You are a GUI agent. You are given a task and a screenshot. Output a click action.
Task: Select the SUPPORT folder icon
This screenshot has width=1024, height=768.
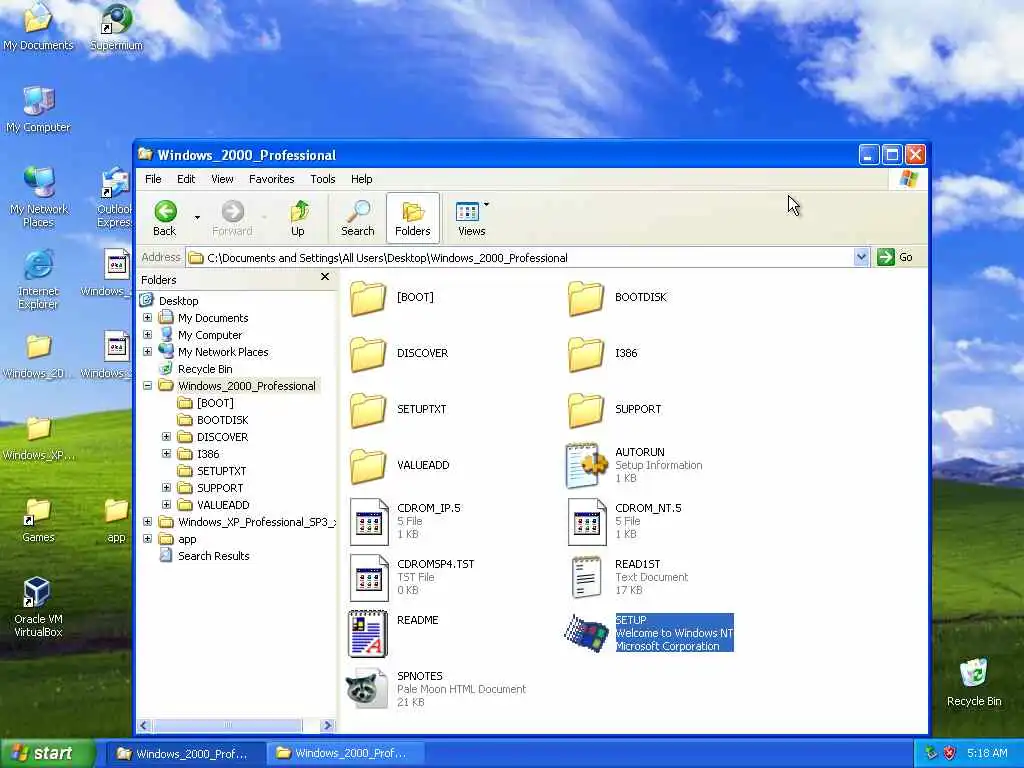pyautogui.click(x=586, y=411)
